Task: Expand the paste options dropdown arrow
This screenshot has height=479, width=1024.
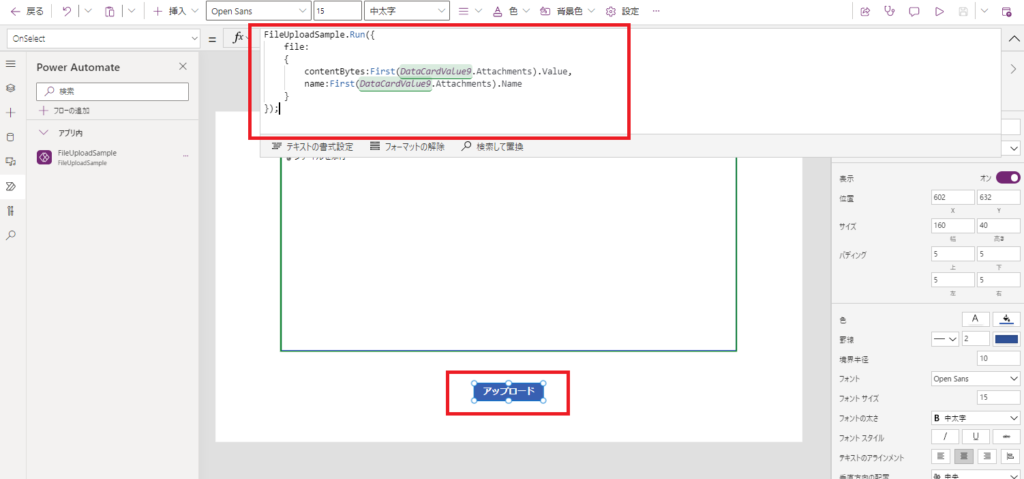Action: point(131,11)
